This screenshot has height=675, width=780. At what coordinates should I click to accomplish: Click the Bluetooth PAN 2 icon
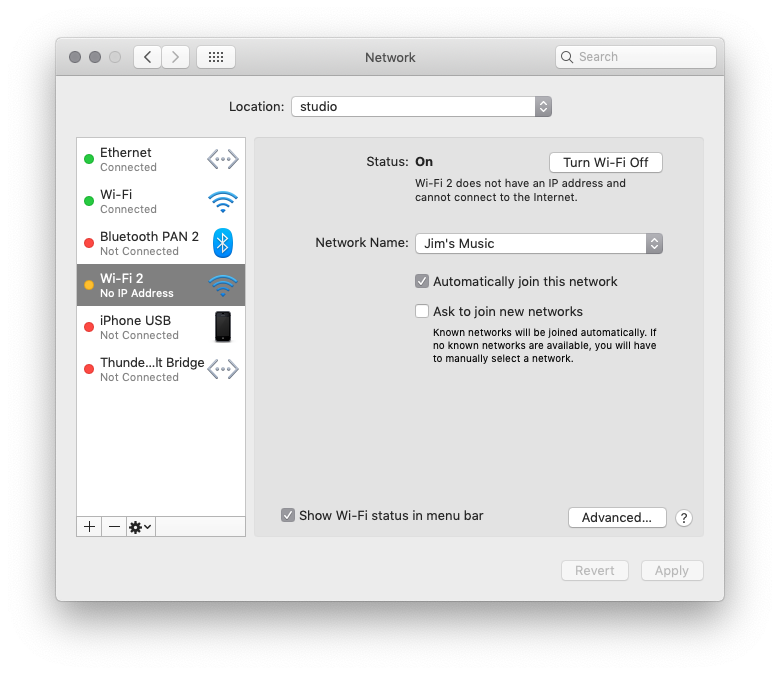click(x=223, y=243)
